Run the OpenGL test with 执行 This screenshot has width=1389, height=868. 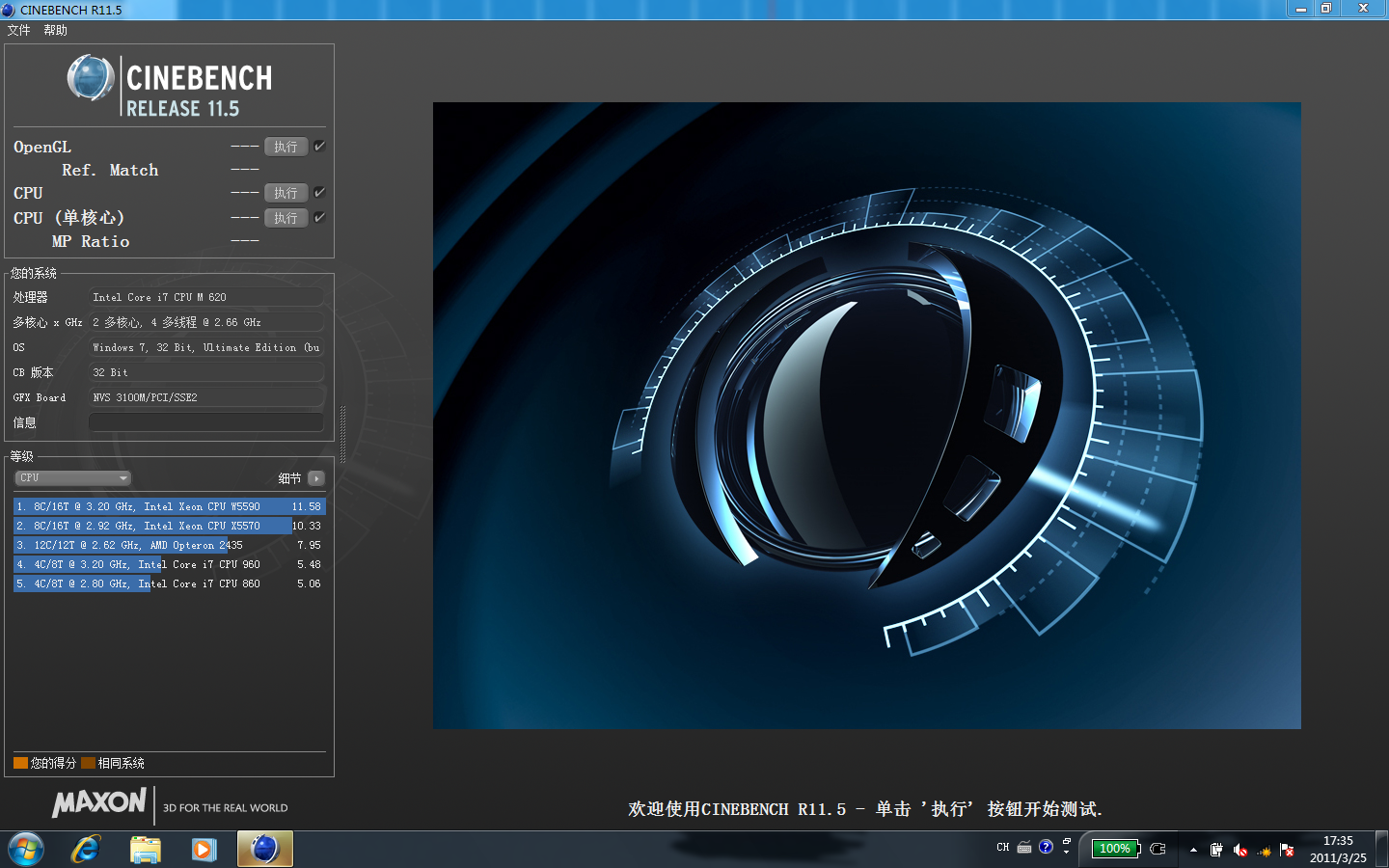coord(286,147)
